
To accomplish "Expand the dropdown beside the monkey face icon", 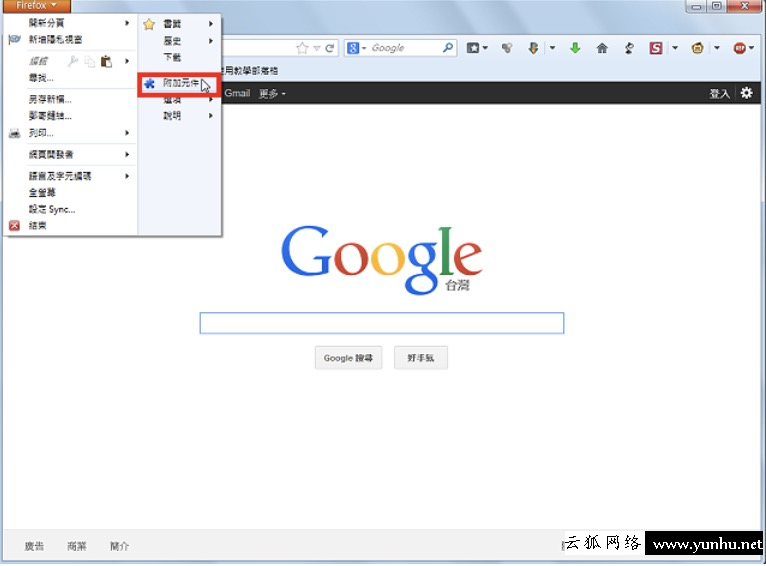I will [717, 48].
